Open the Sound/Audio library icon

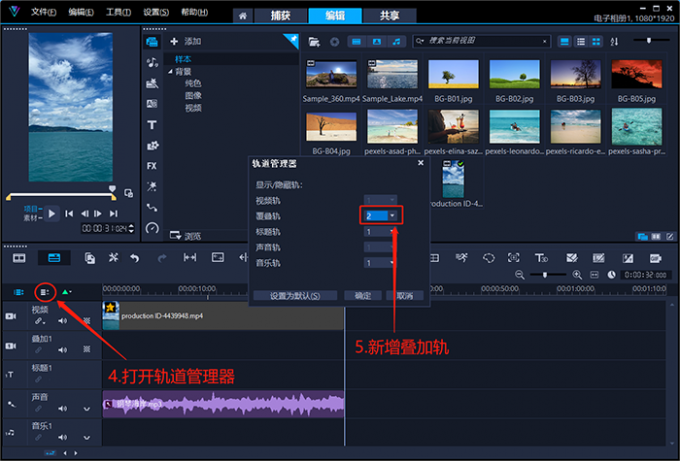[152, 62]
